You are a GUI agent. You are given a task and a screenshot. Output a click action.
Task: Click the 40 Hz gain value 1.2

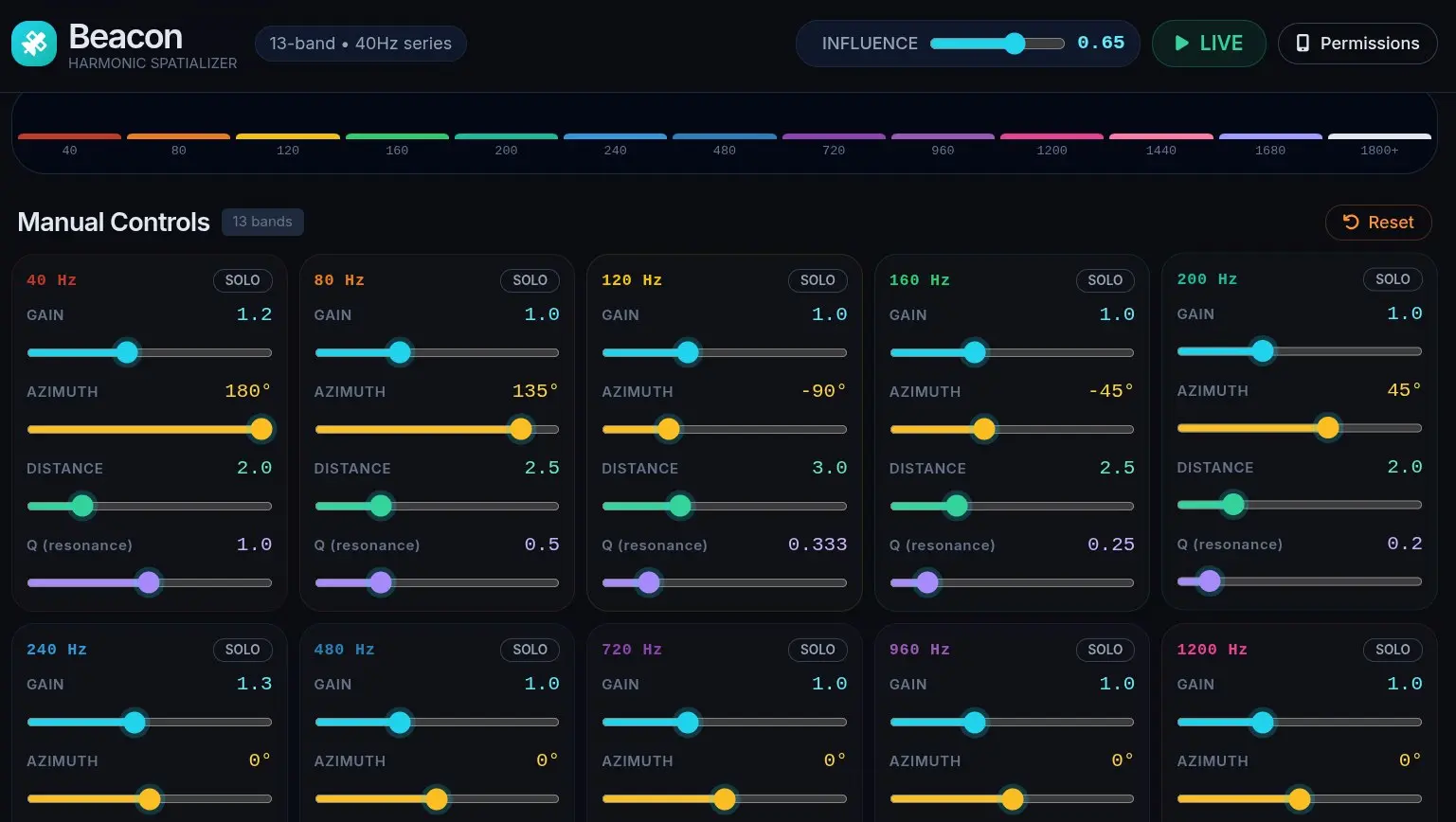pyautogui.click(x=254, y=314)
